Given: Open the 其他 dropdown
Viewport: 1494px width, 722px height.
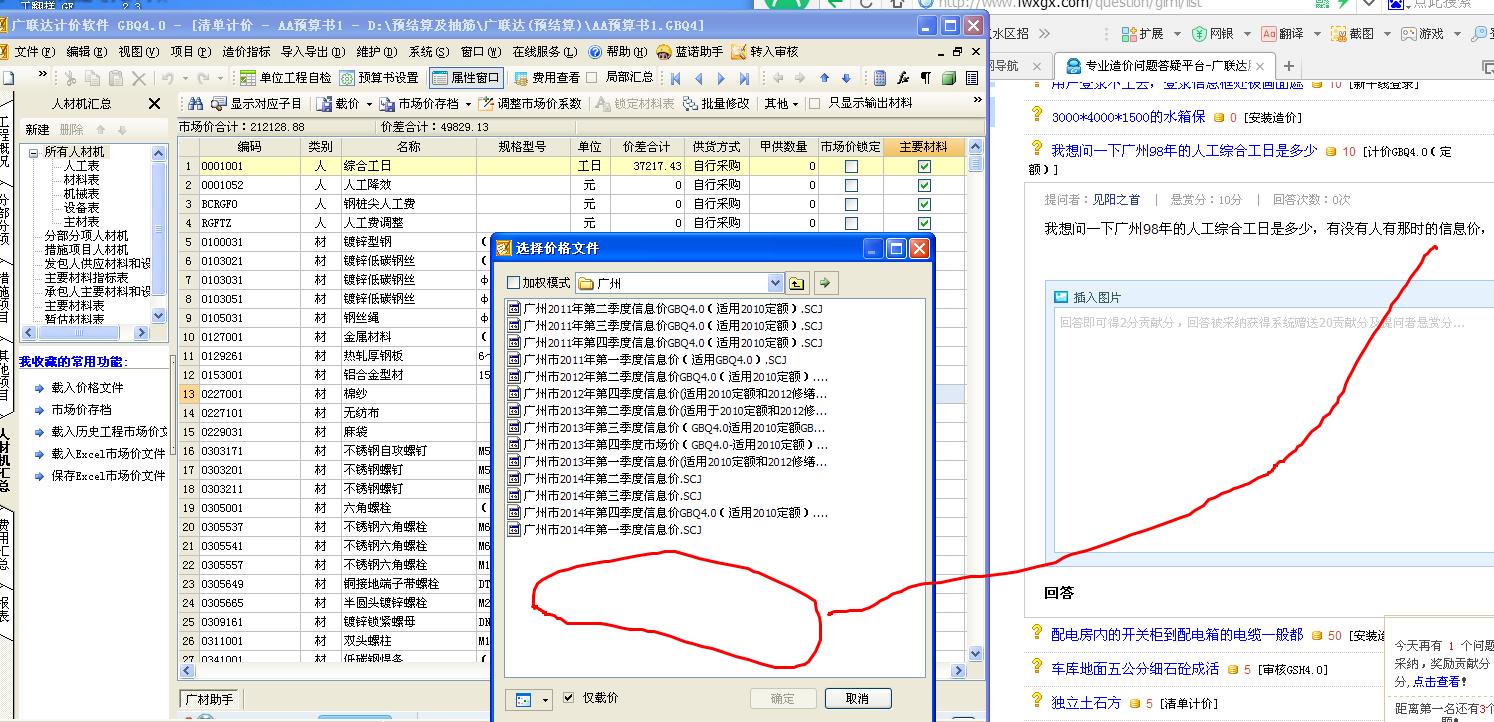Looking at the screenshot, I should [x=781, y=103].
